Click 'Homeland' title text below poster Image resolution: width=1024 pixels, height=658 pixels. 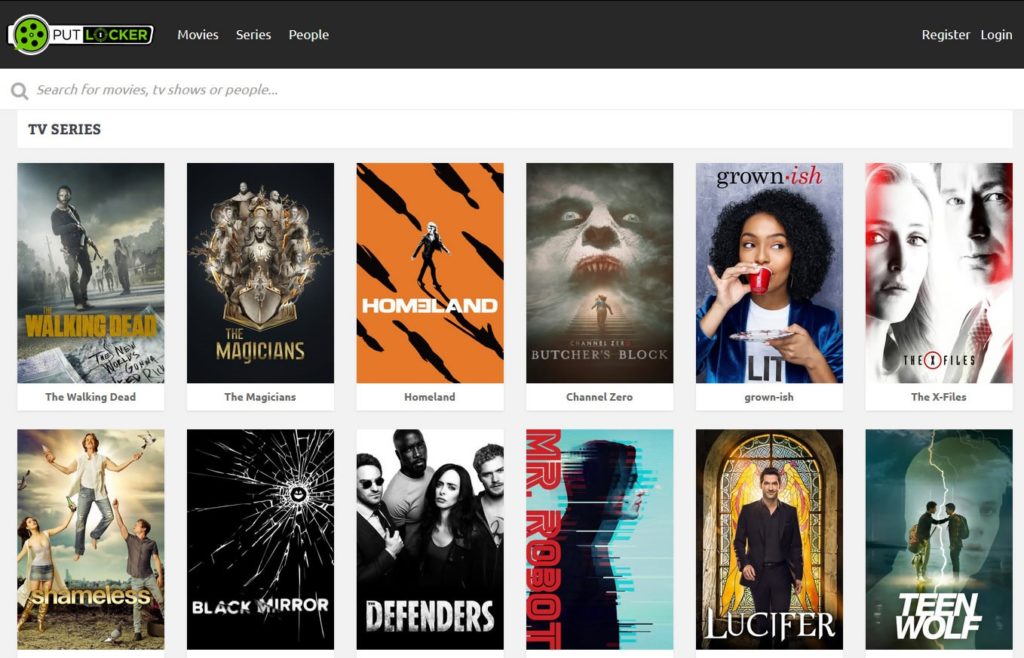point(430,397)
